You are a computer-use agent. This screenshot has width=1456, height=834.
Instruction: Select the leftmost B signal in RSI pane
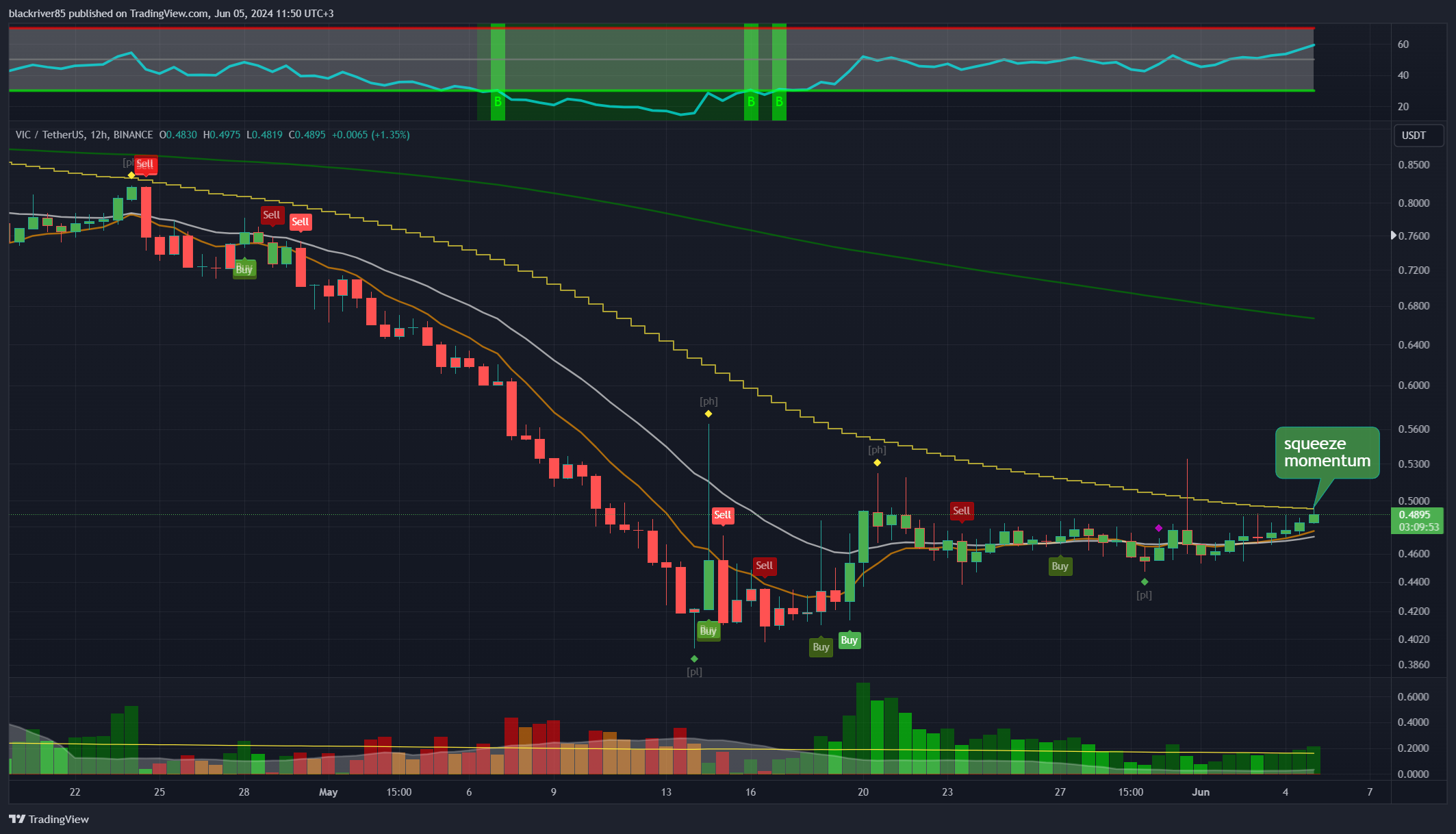point(498,102)
